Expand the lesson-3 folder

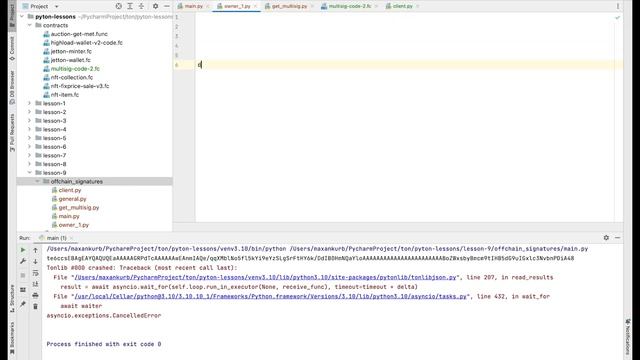(x=30, y=121)
